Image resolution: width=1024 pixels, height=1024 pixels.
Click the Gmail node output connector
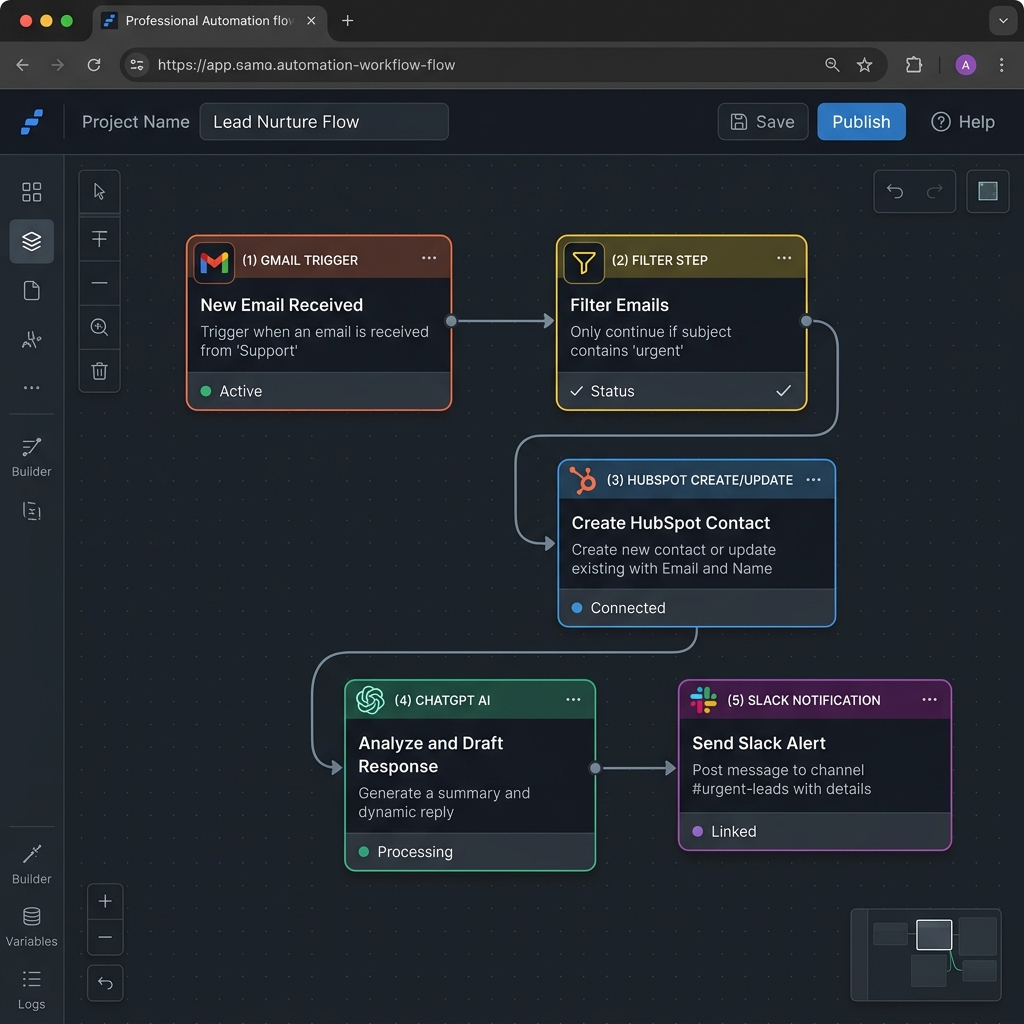pyautogui.click(x=451, y=321)
